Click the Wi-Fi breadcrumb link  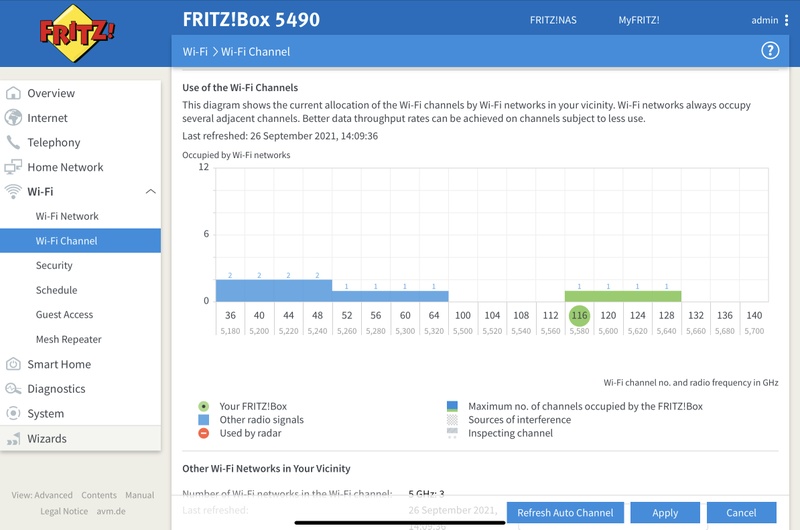pos(195,52)
